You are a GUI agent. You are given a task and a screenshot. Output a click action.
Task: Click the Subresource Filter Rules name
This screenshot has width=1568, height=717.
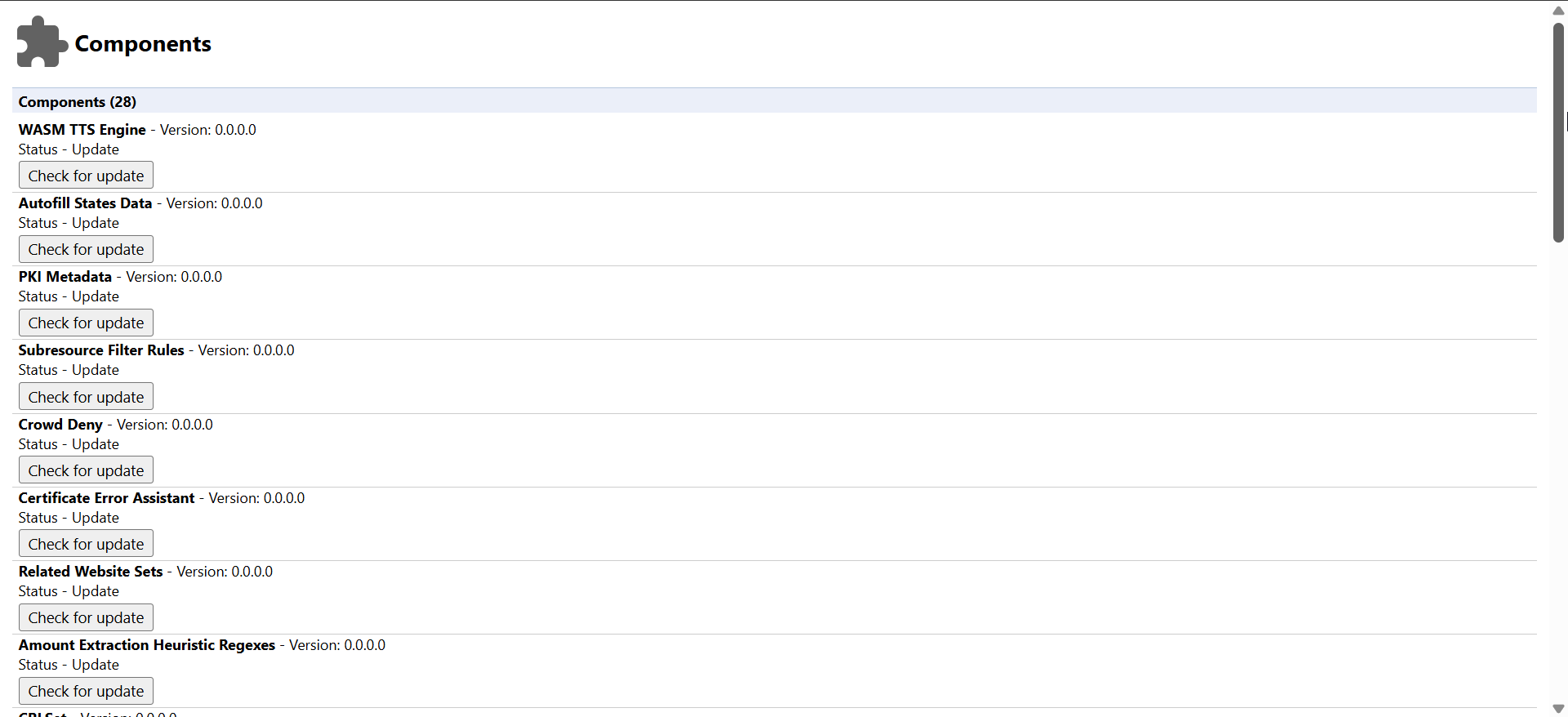(101, 350)
